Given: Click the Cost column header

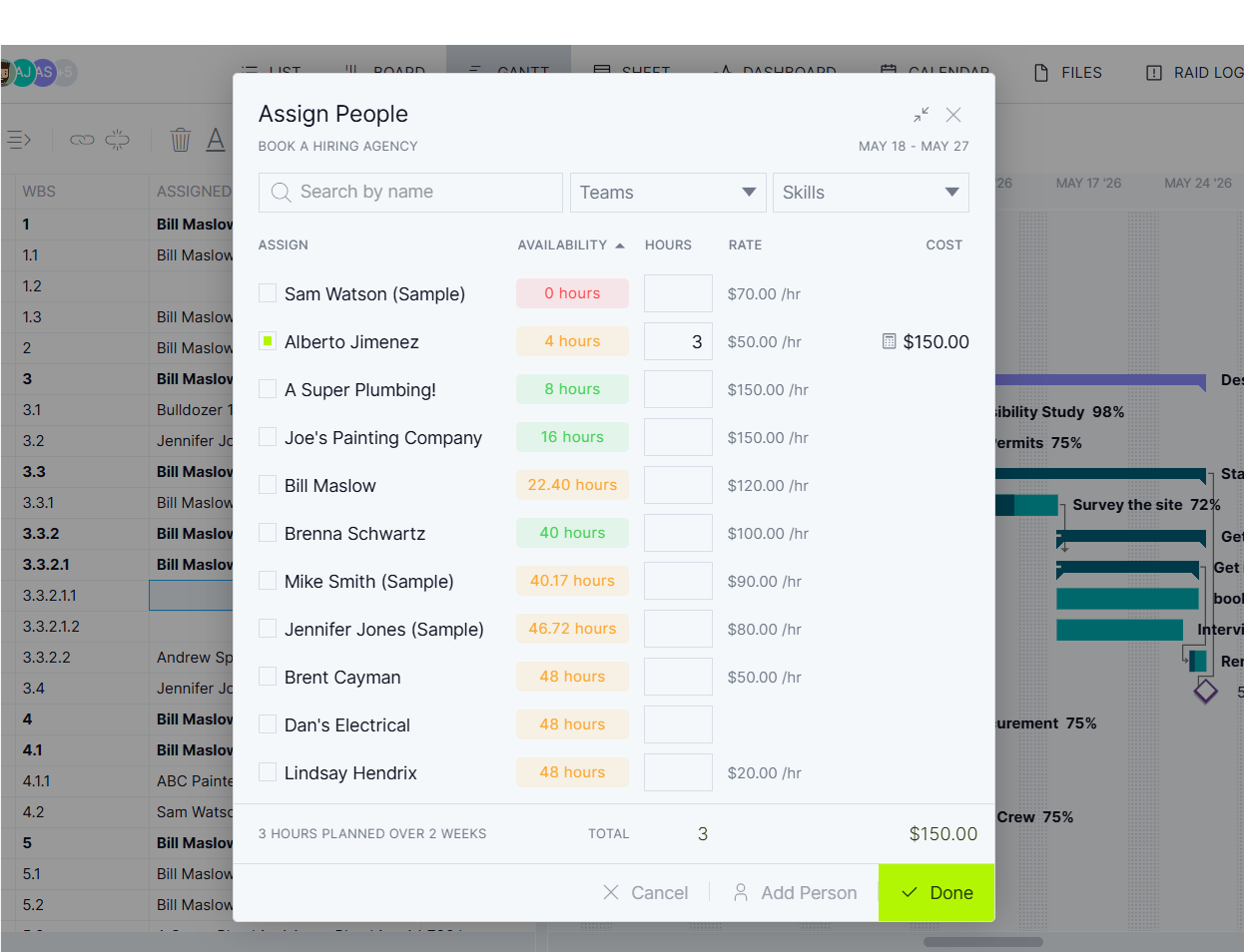Looking at the screenshot, I should [943, 244].
